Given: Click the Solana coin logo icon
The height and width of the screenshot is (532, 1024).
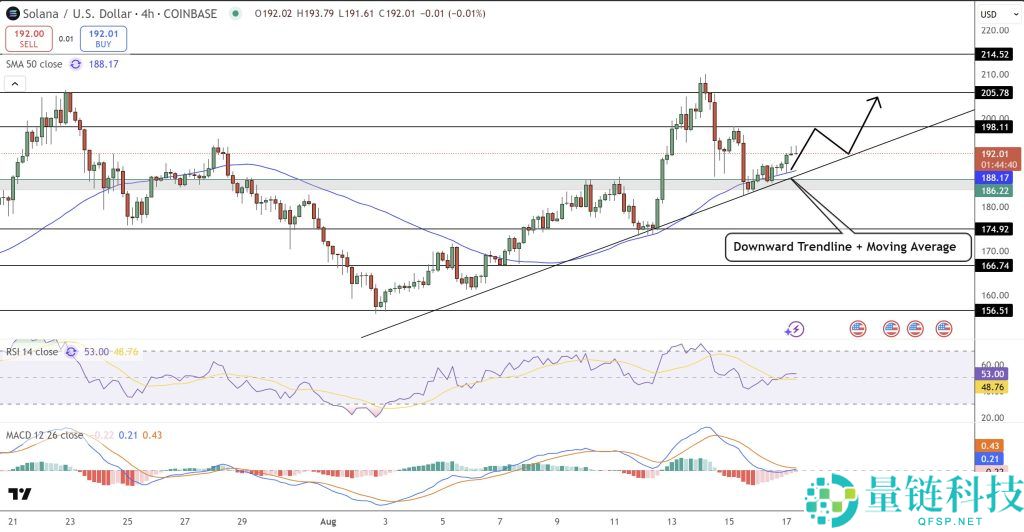Looking at the screenshot, I should tap(12, 13).
